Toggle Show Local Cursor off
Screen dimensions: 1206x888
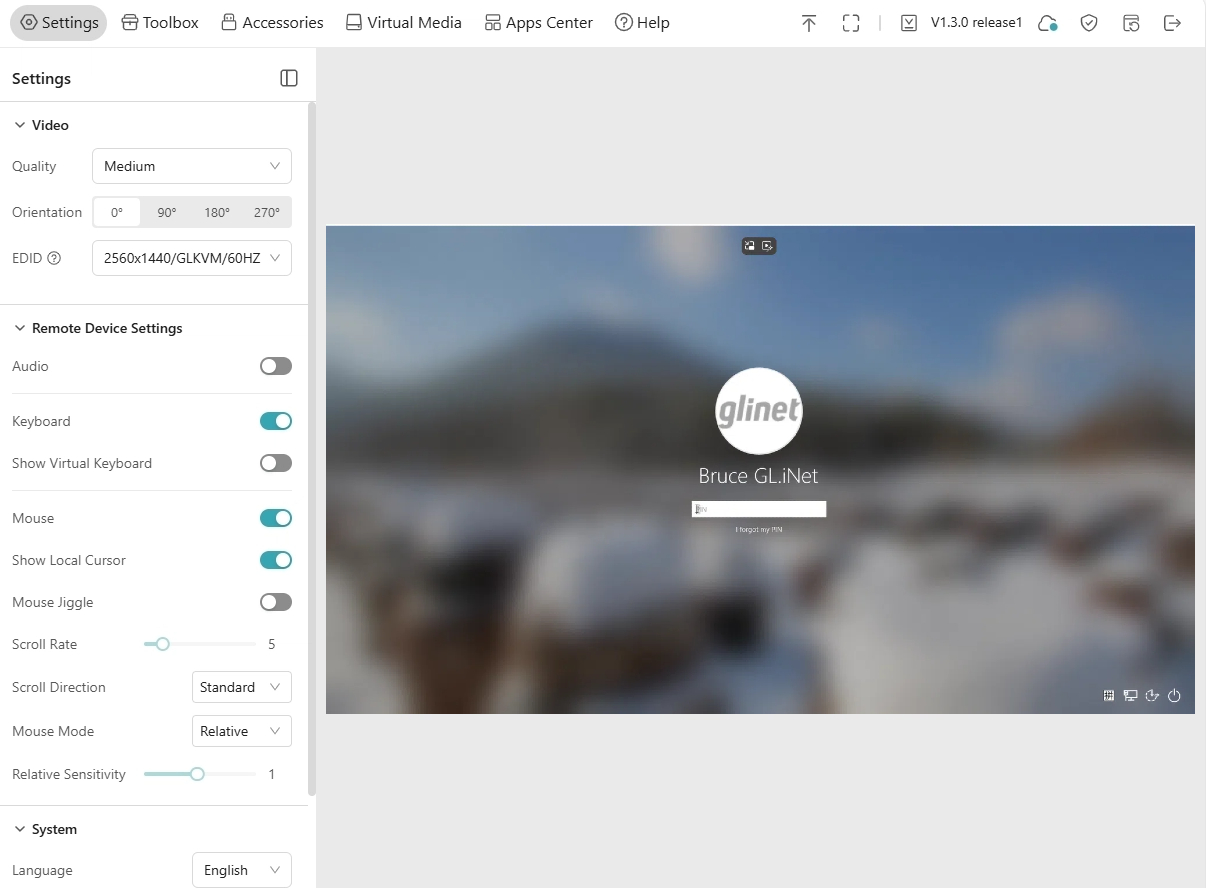point(276,560)
